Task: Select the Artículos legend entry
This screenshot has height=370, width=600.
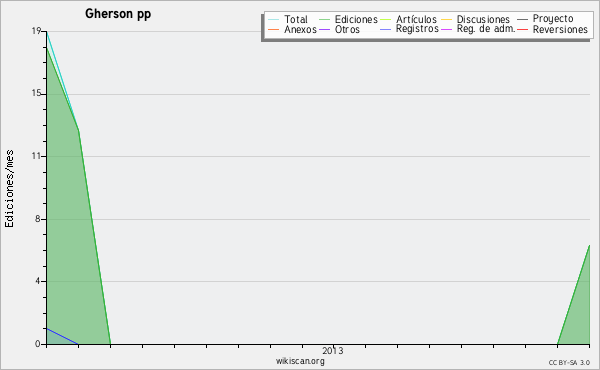Action: pos(408,19)
